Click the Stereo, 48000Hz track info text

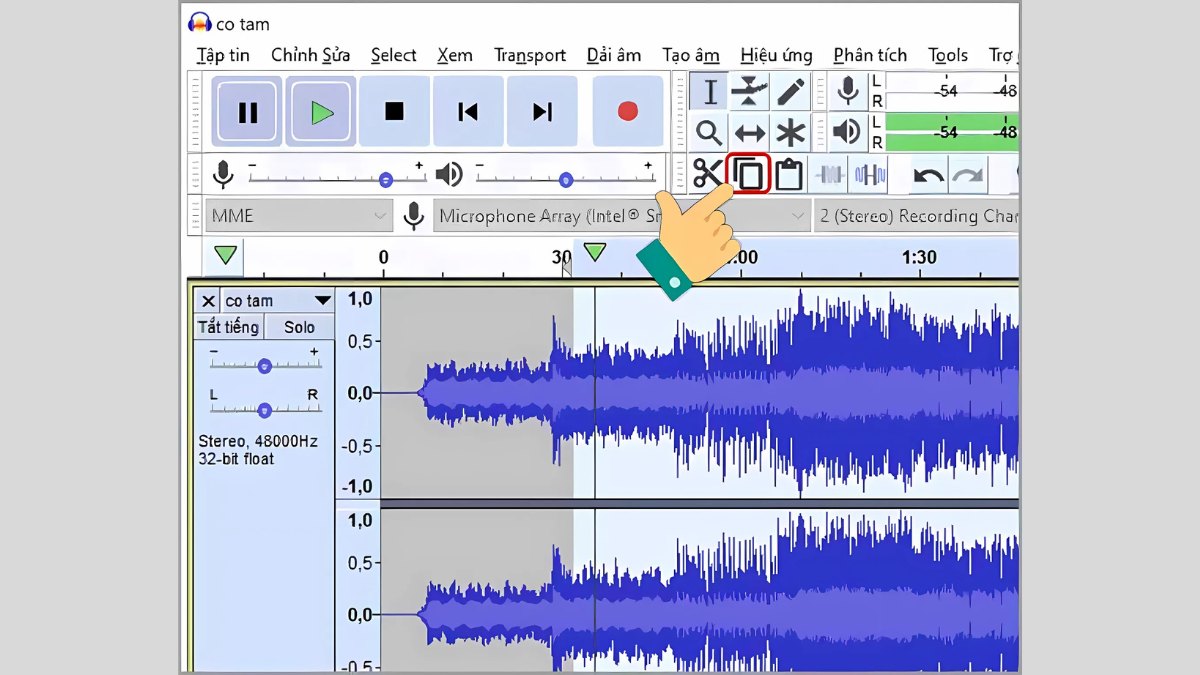(258, 441)
